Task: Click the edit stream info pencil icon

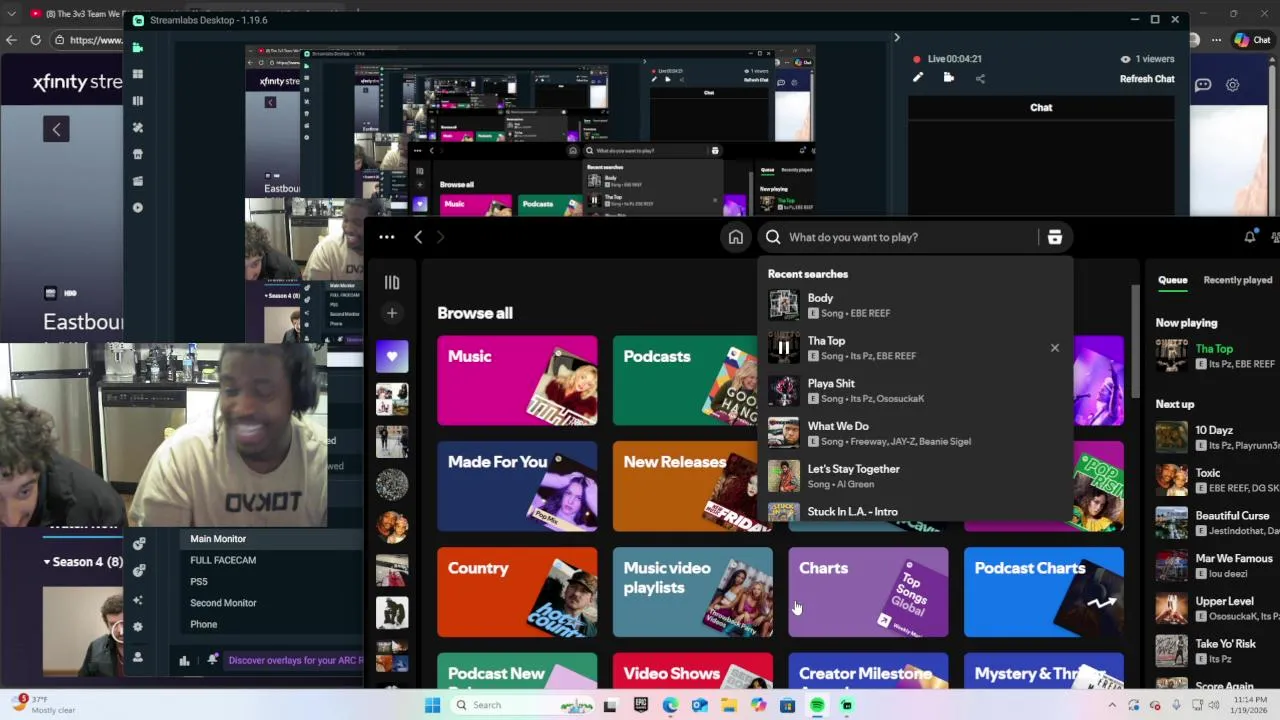Action: (918, 78)
